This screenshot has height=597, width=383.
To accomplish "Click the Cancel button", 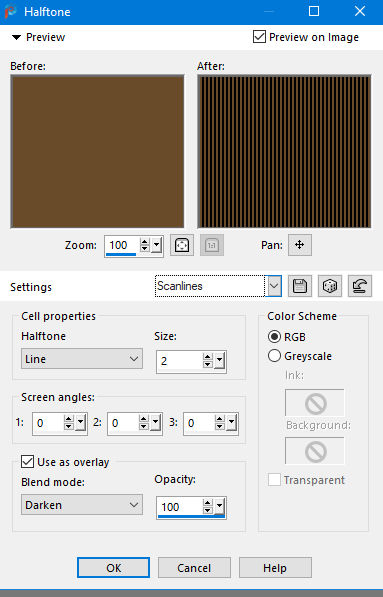I will [x=194, y=568].
